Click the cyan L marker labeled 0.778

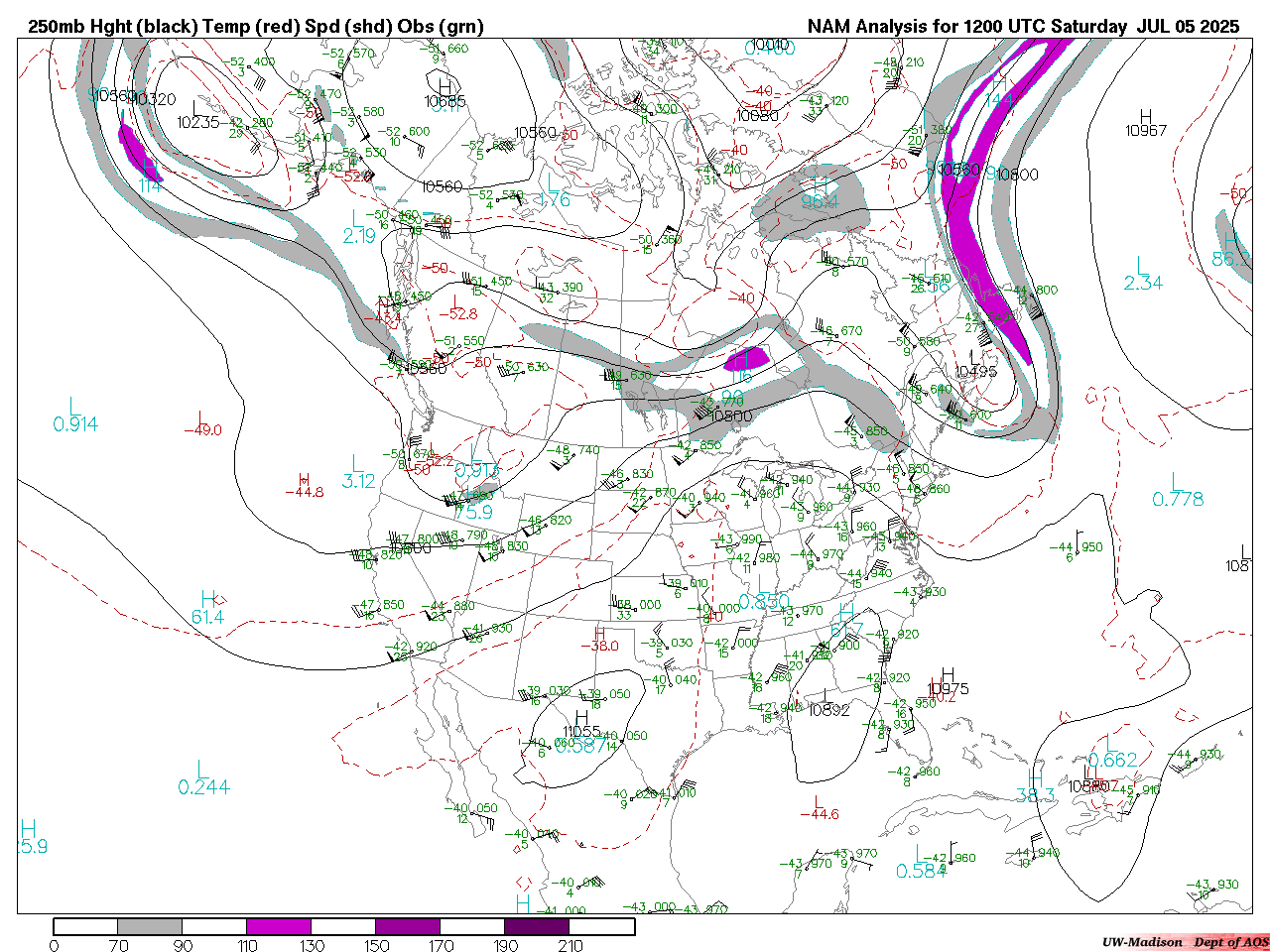pos(1177,481)
